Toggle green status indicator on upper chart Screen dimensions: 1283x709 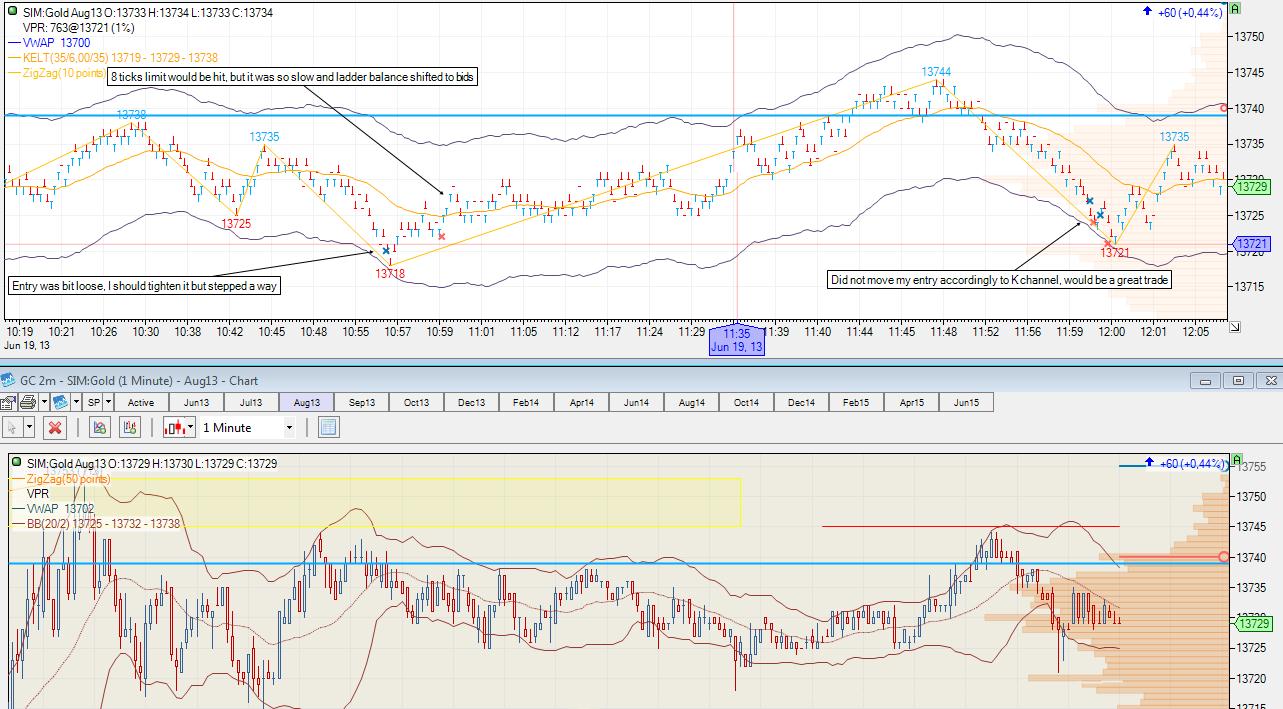click(14, 12)
